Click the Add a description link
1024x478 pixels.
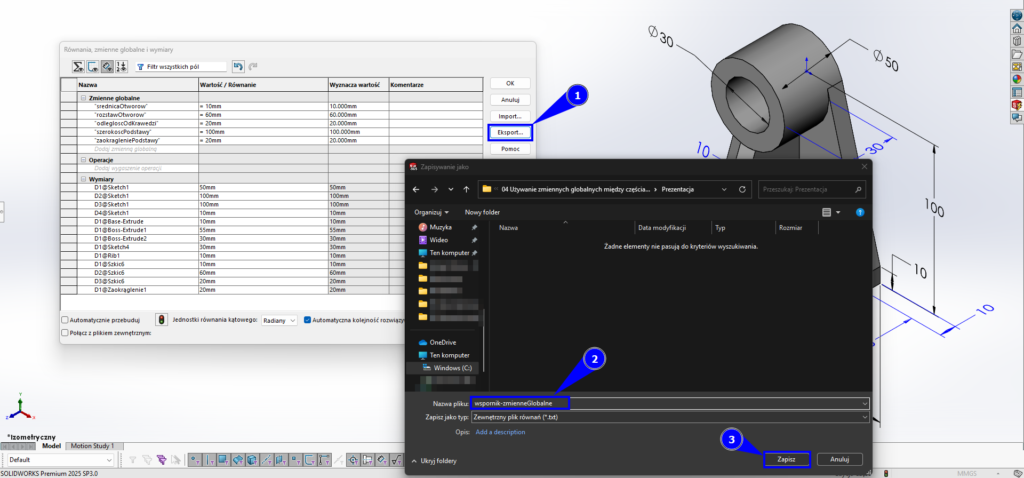coord(500,432)
